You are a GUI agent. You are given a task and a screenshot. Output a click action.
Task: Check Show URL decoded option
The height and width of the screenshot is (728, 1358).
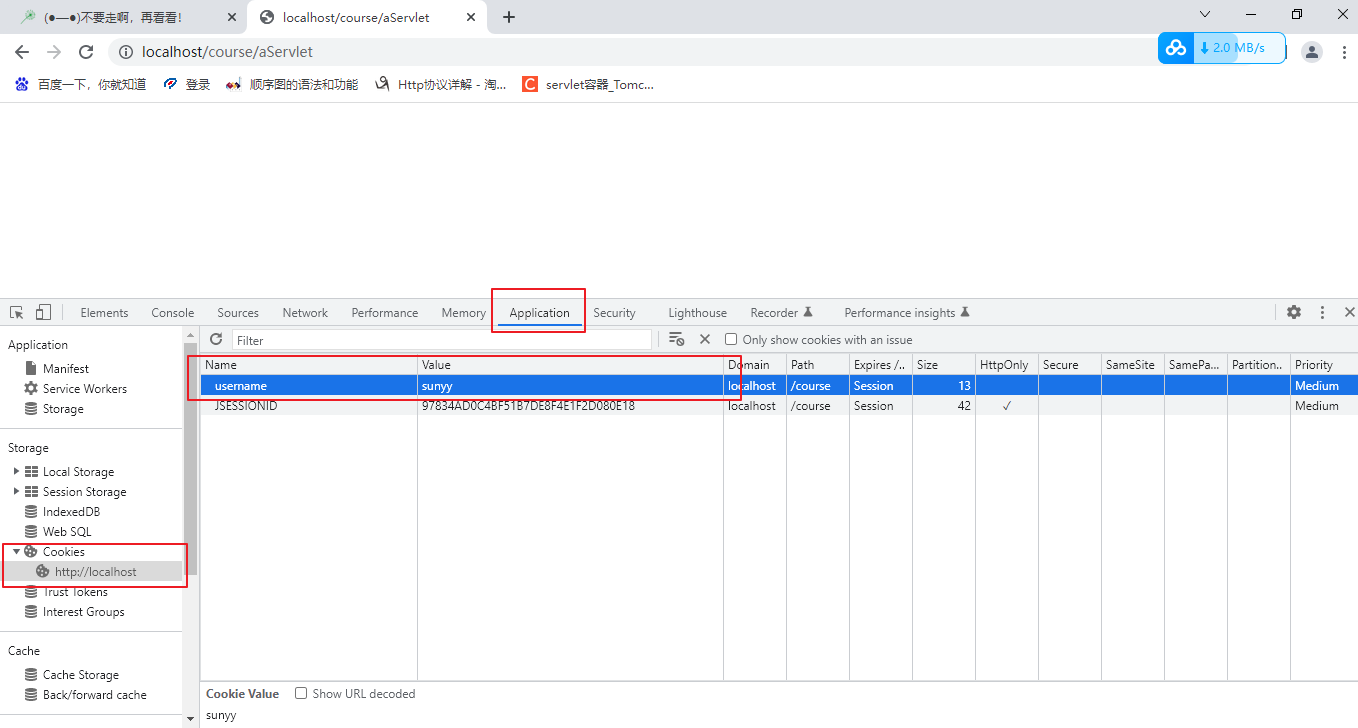click(301, 693)
